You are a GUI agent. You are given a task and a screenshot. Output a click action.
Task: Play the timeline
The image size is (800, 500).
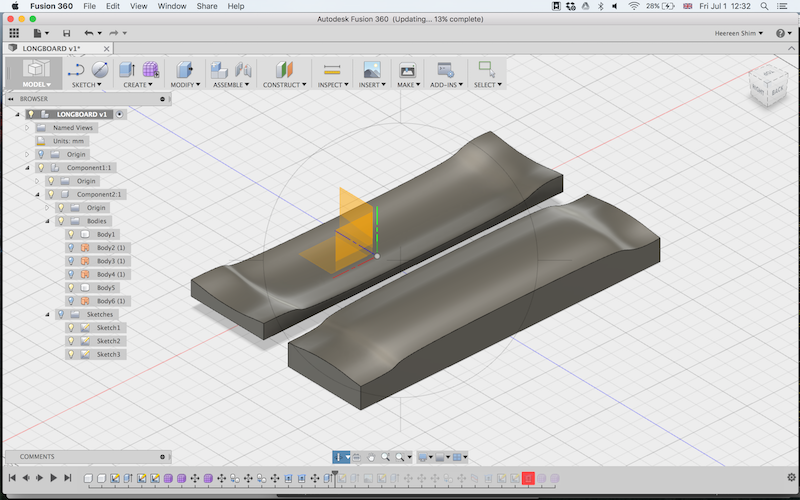(54, 478)
